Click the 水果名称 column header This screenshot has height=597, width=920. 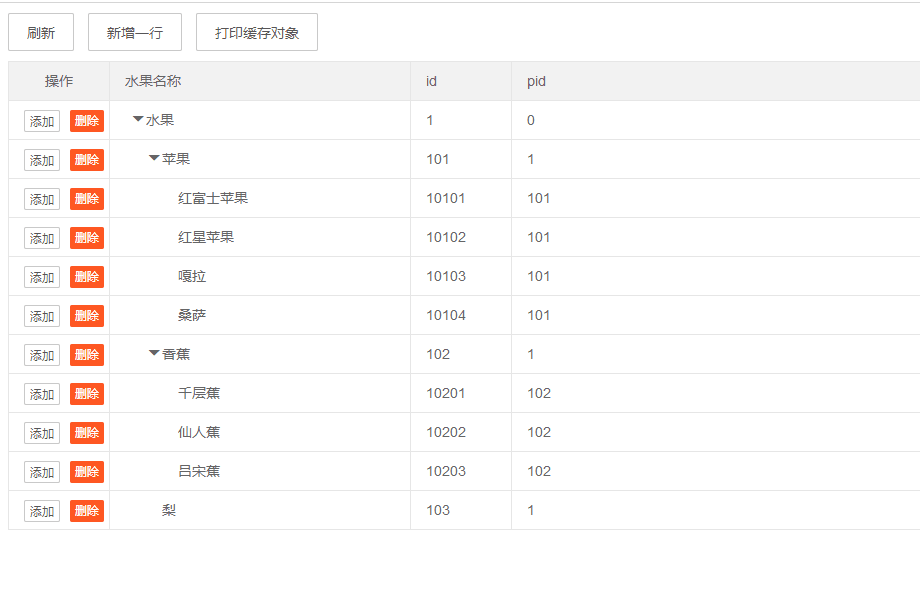(x=153, y=81)
